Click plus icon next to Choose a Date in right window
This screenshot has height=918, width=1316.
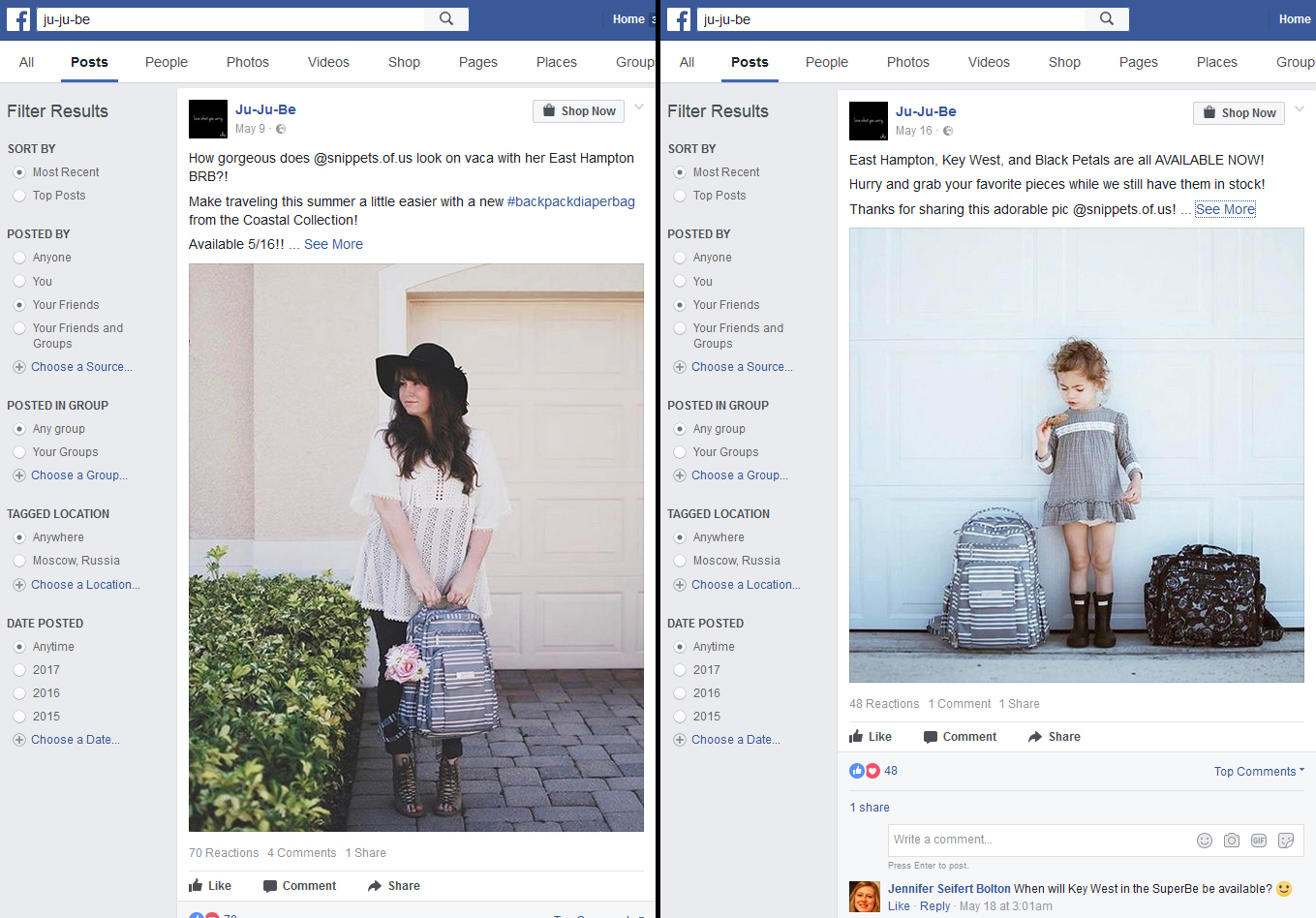tap(680, 740)
